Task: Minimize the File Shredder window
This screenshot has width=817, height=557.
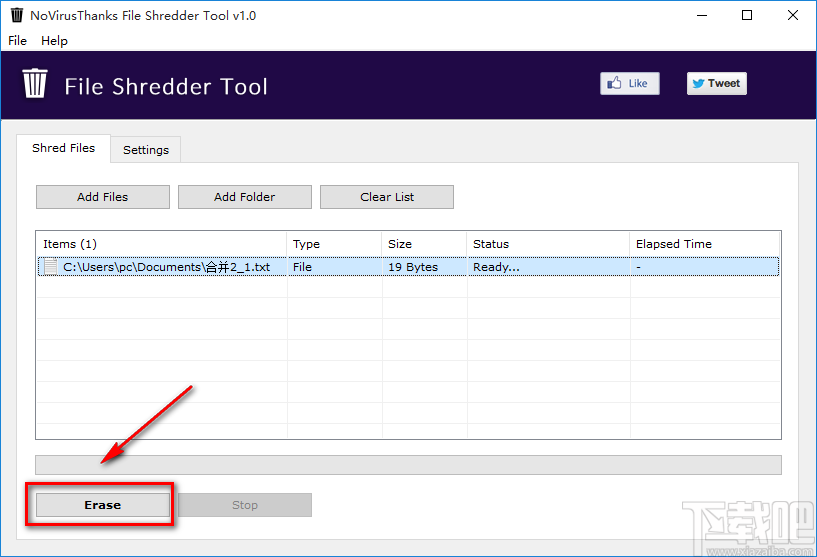Action: (x=702, y=15)
